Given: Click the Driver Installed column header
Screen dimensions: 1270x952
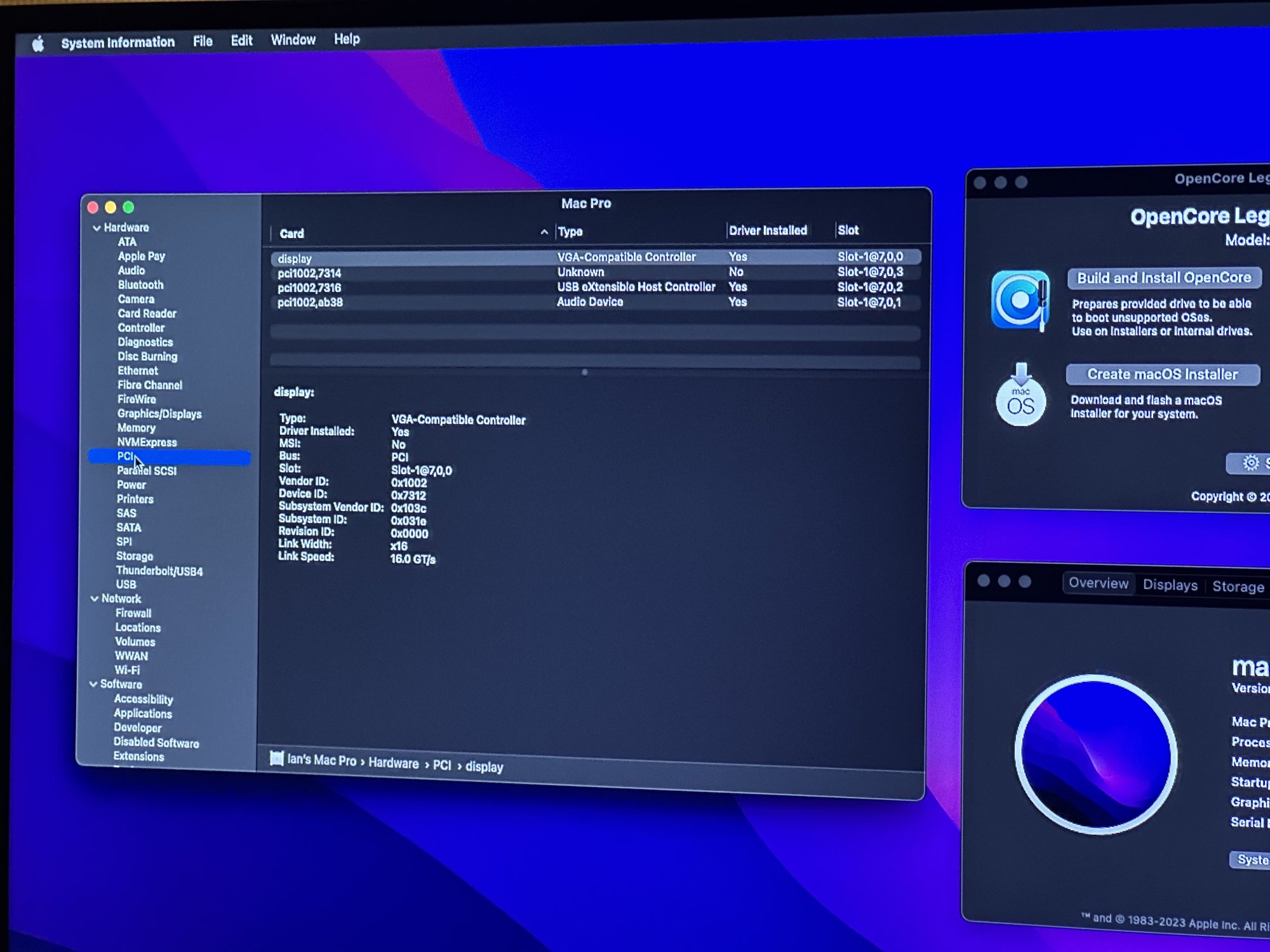Looking at the screenshot, I should tap(768, 230).
